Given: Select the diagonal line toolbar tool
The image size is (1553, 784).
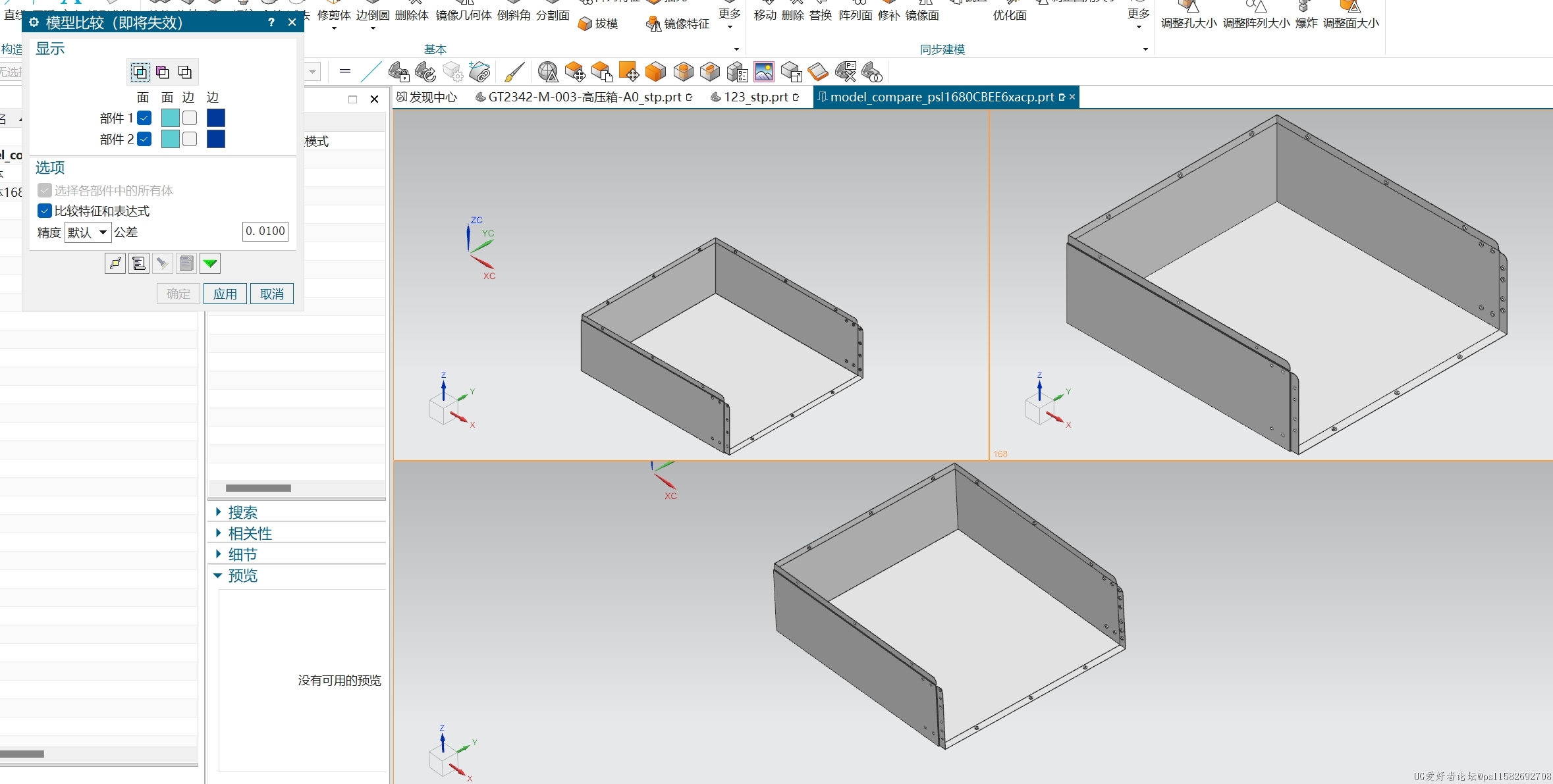Looking at the screenshot, I should (371, 71).
